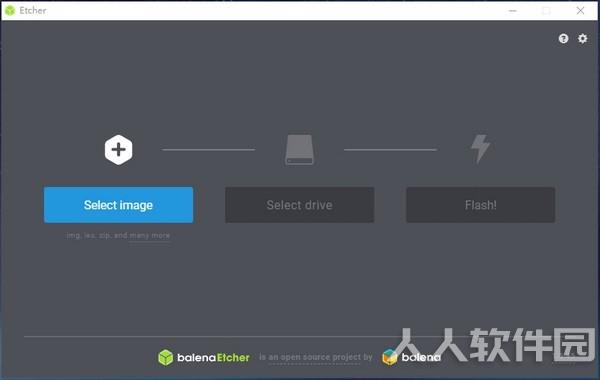Screen dimensions: 600x380
Task: Minimize the Etcher window
Action: coord(513,11)
